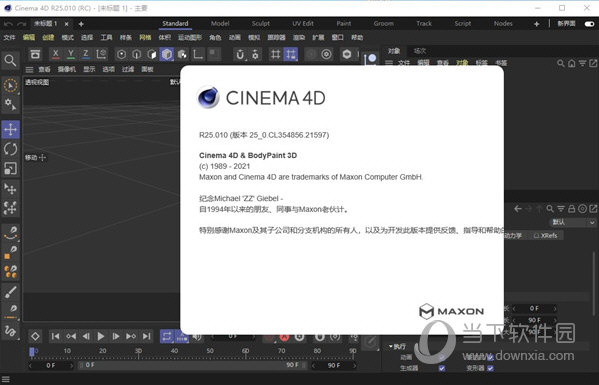The image size is (599, 385).
Task: Open the XRefs tab in attribute panel
Action: tap(546, 236)
